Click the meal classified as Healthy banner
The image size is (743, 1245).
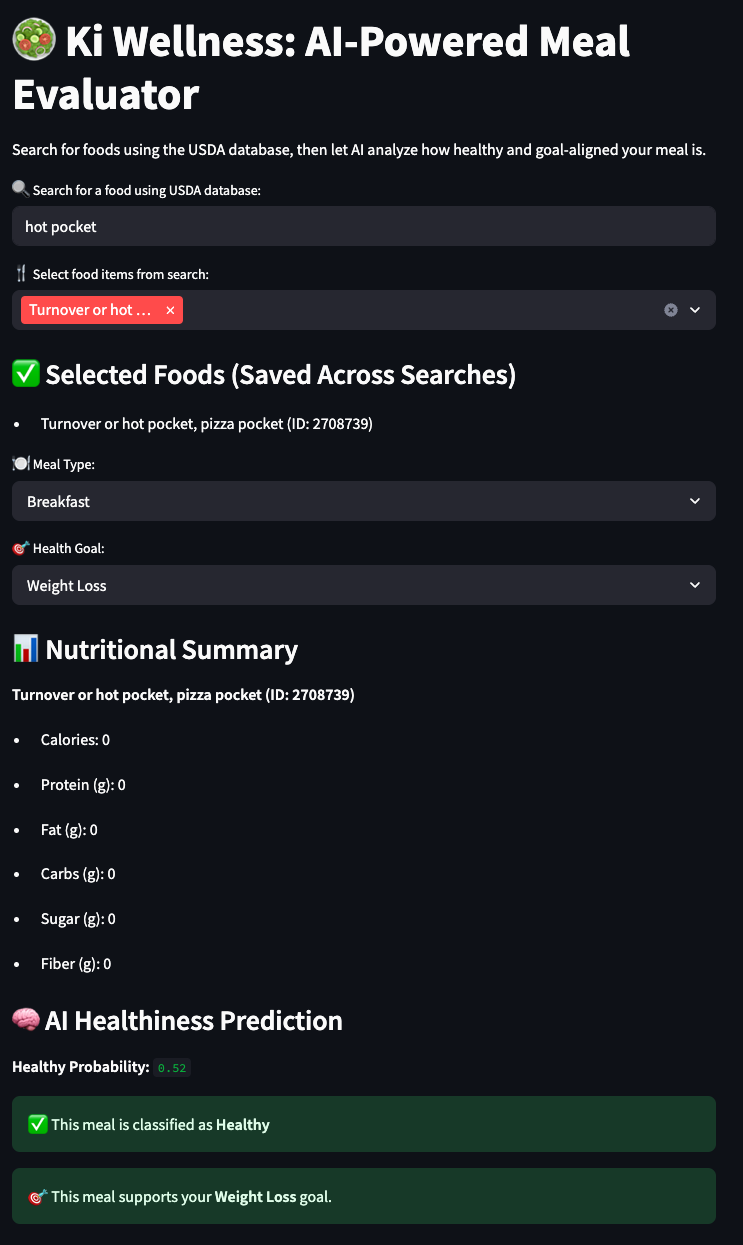coord(364,1123)
